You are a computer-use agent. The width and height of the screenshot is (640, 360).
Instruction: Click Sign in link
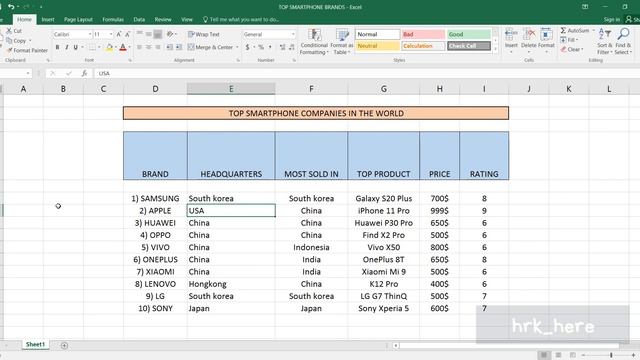coord(611,20)
